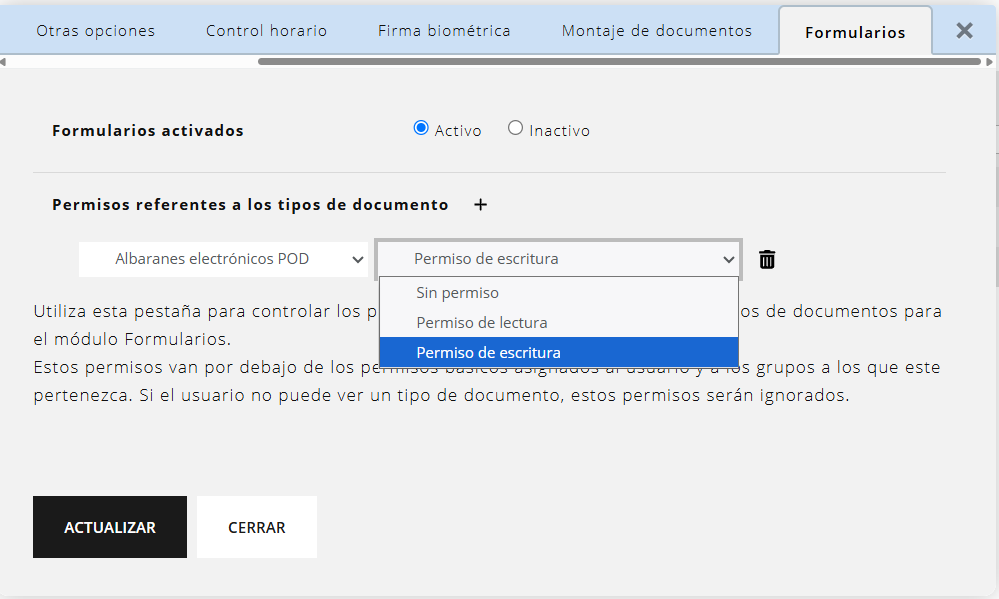Click the horizontal tab scrollbar thumb
Viewport: 999px width, 599px height.
(x=618, y=61)
